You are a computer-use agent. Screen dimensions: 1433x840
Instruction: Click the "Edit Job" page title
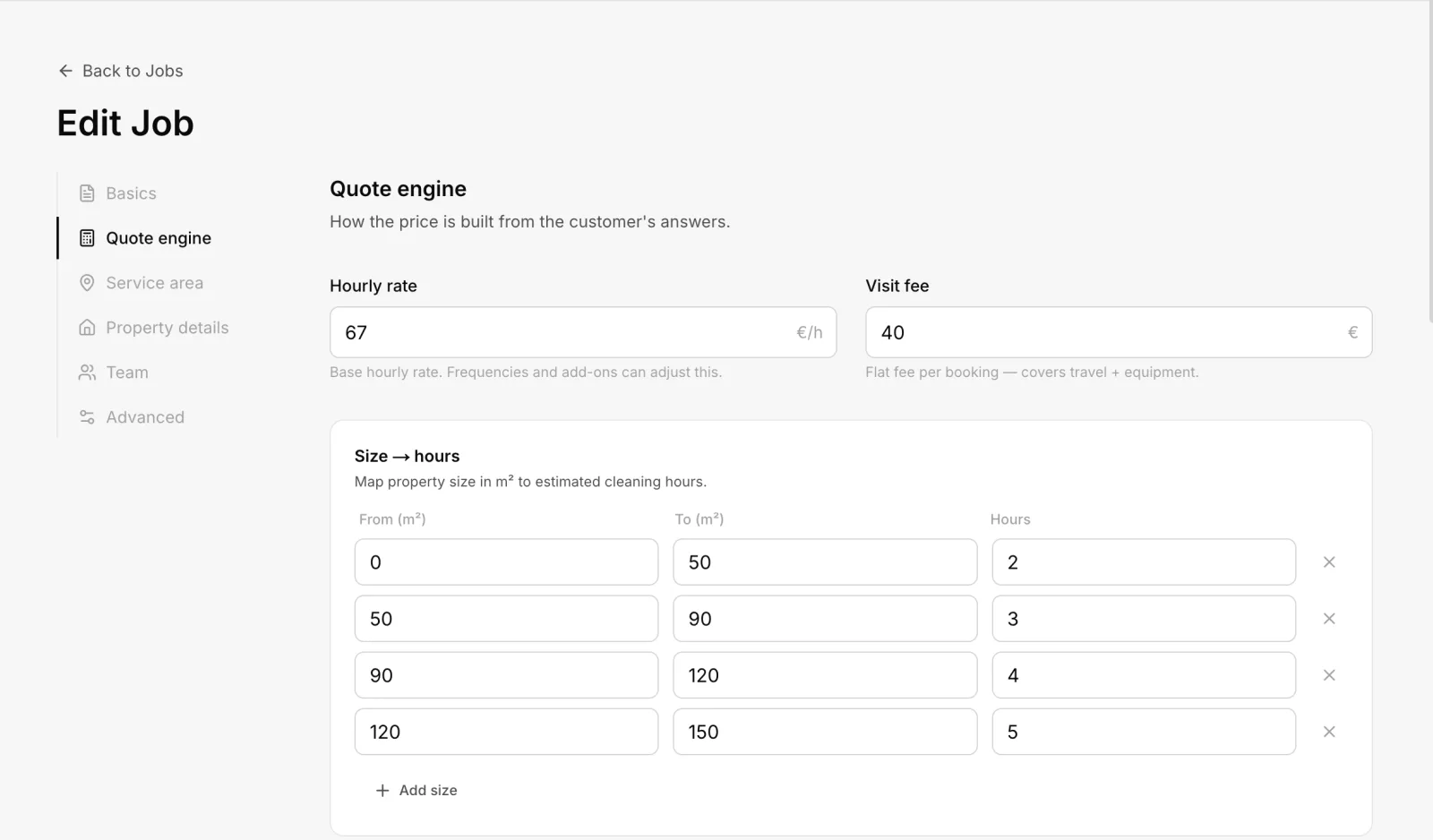[125, 124]
